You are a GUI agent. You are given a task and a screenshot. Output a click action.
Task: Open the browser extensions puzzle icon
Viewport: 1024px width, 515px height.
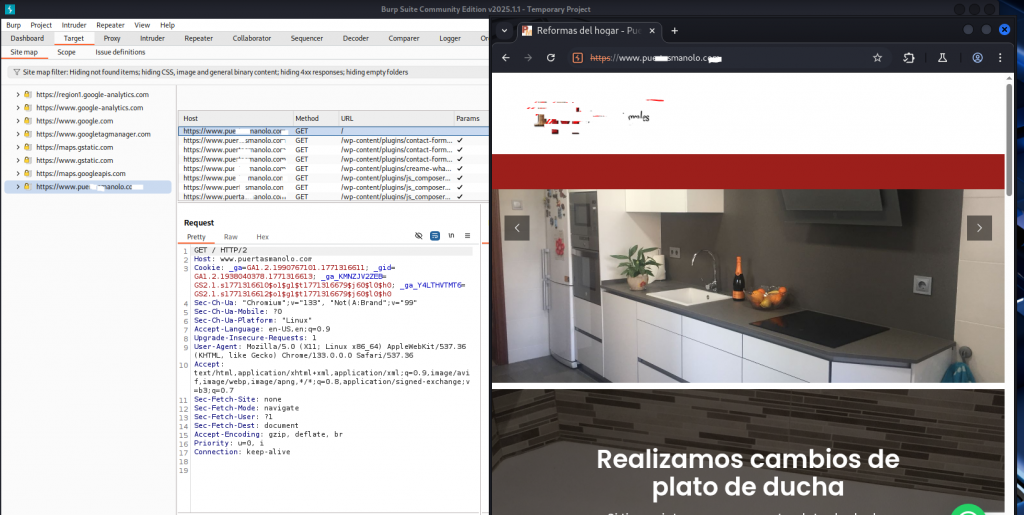point(909,58)
